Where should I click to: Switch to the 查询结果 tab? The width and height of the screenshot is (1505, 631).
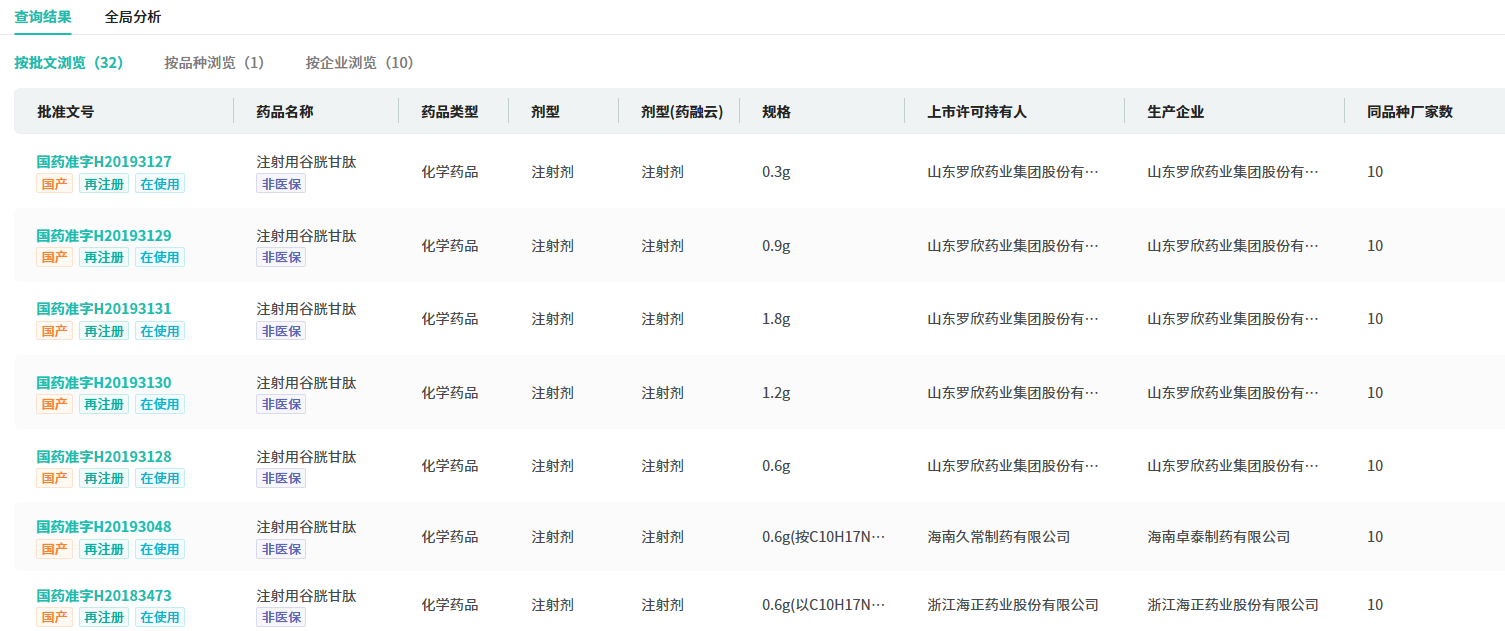(43, 17)
